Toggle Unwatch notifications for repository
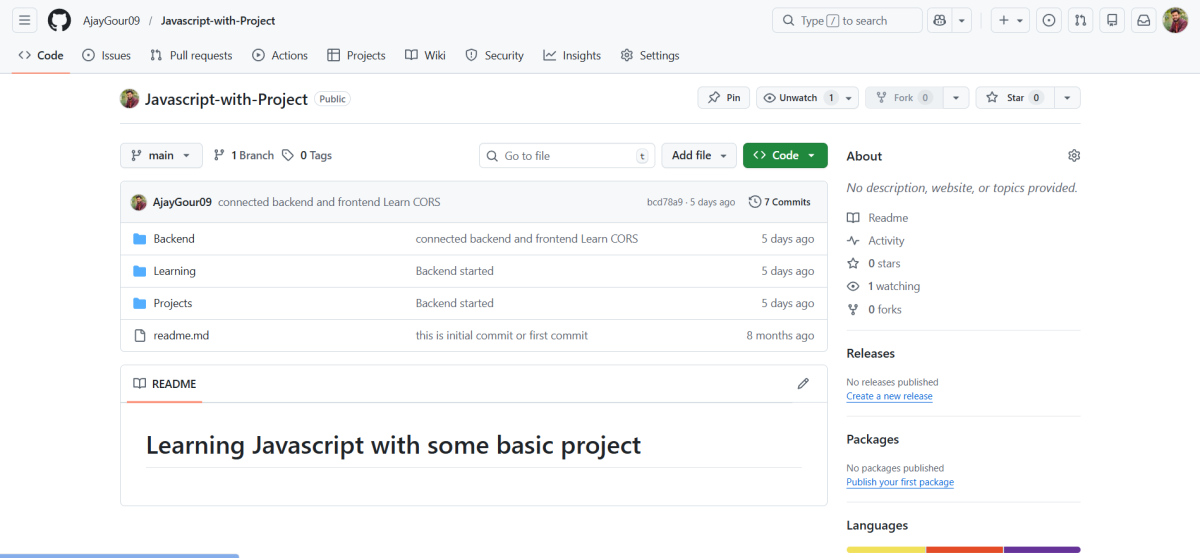The image size is (1200, 558). [797, 98]
